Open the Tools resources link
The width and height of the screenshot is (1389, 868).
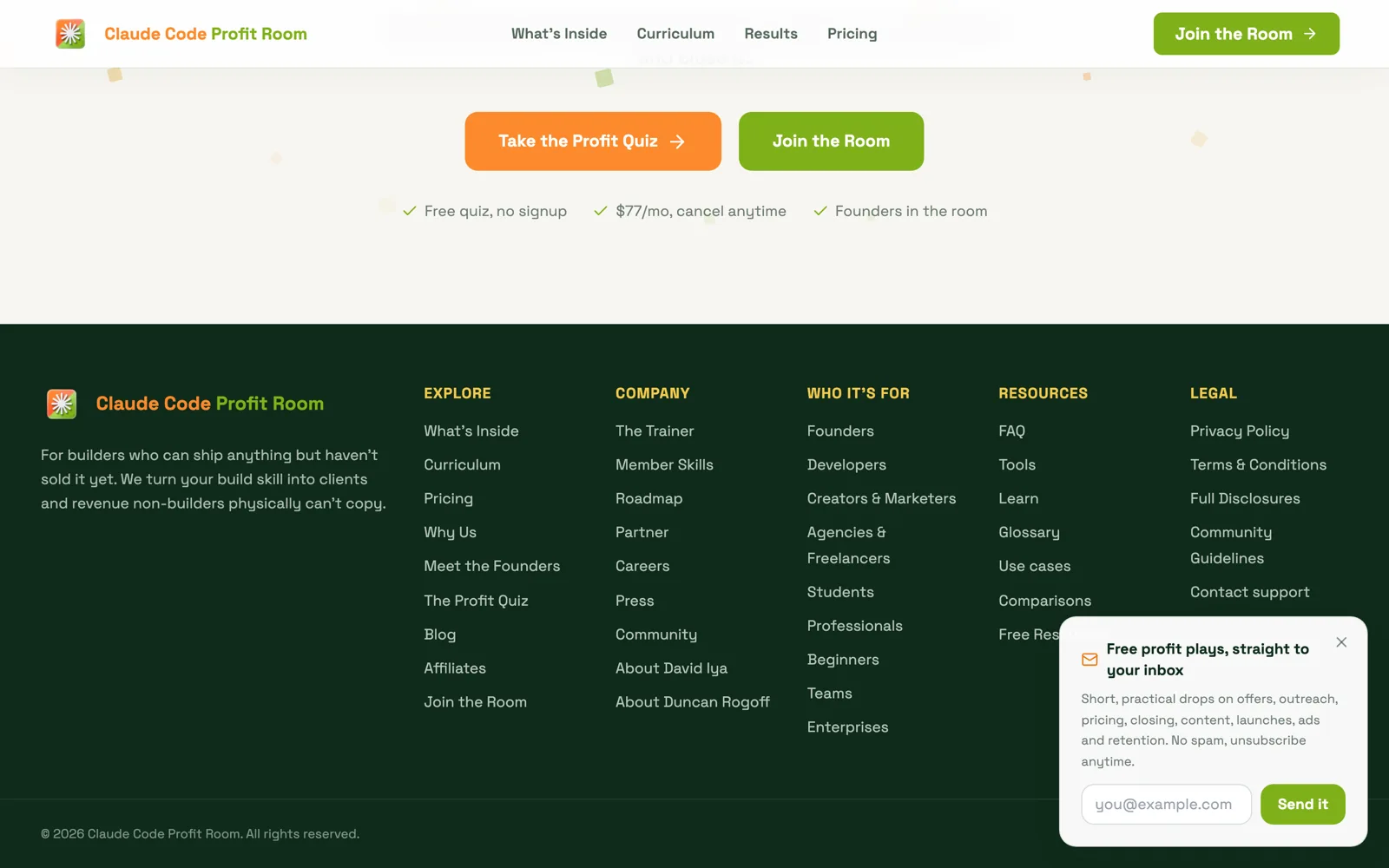pos(1017,465)
